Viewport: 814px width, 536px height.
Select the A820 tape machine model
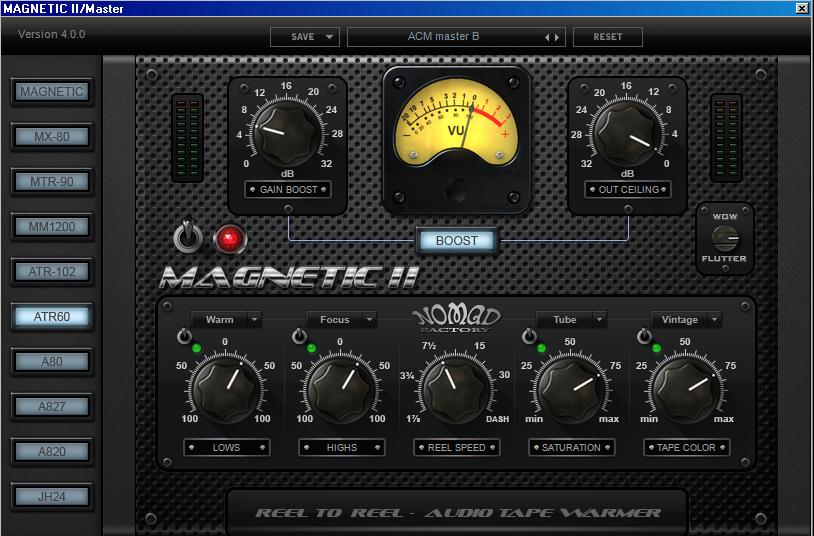click(52, 451)
